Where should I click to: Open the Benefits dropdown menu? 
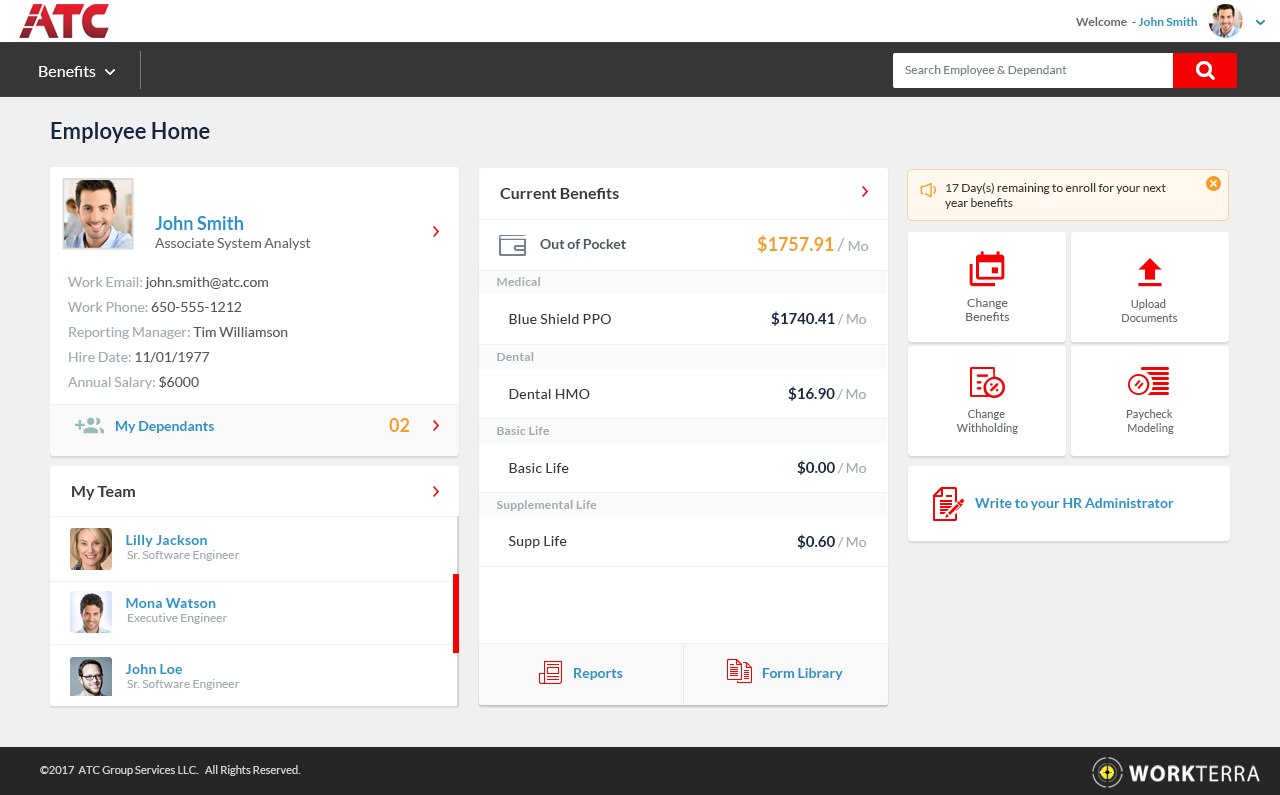[77, 71]
